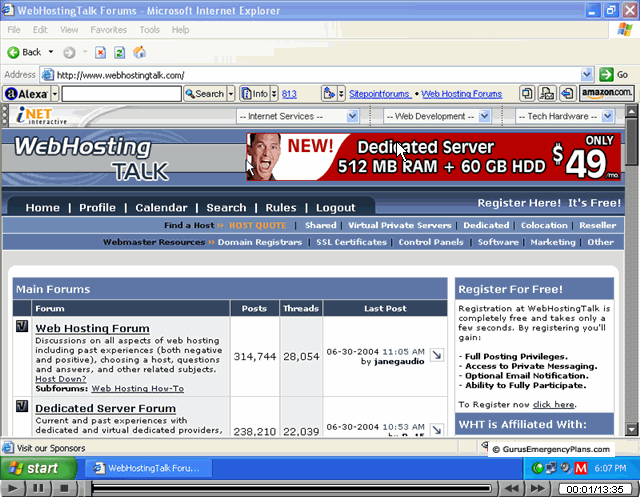Click the Sitepointforums toolbar link
Screen dimensions: 640x497
click(x=379, y=94)
